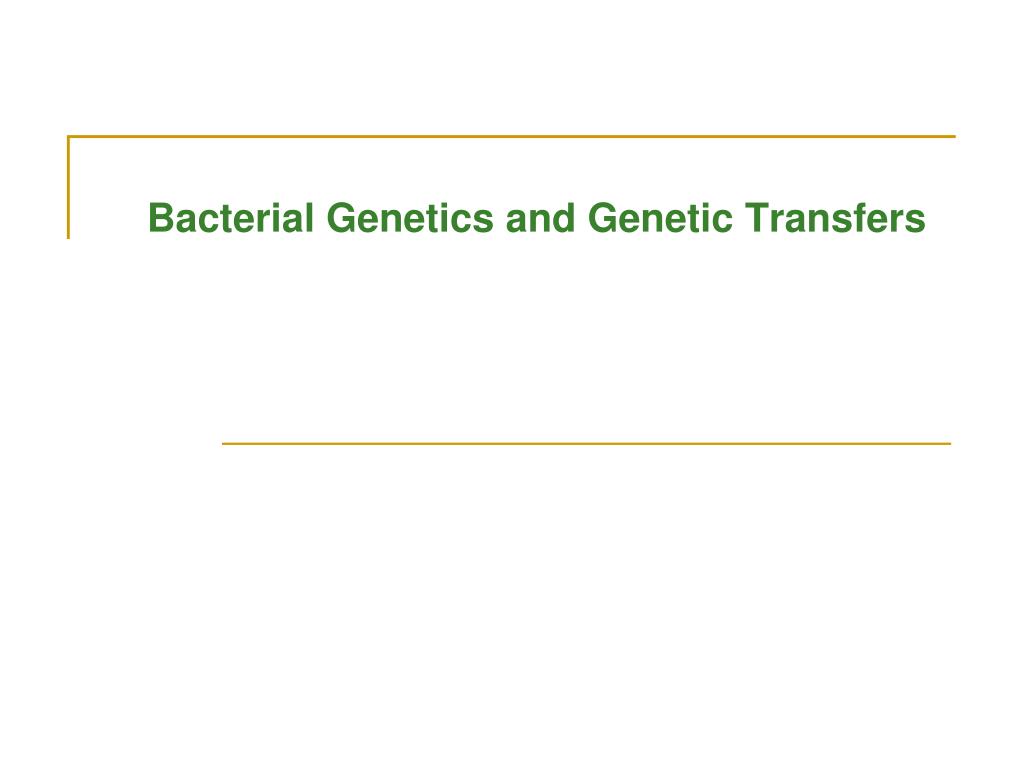Viewport: 1024px width, 768px height.
Task: Click the bottom end of vertical gold line
Action: (x=69, y=236)
